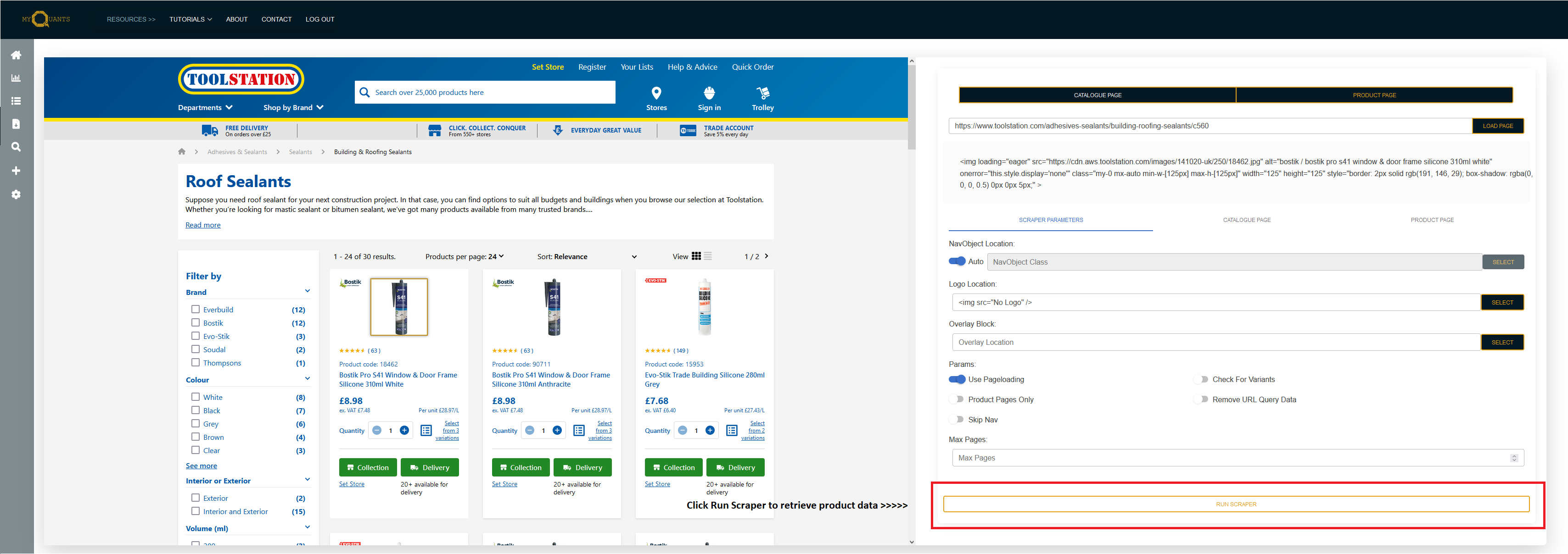Click SELECT beside Overlay Block
This screenshot has width=1568, height=554.
pyautogui.click(x=1502, y=343)
